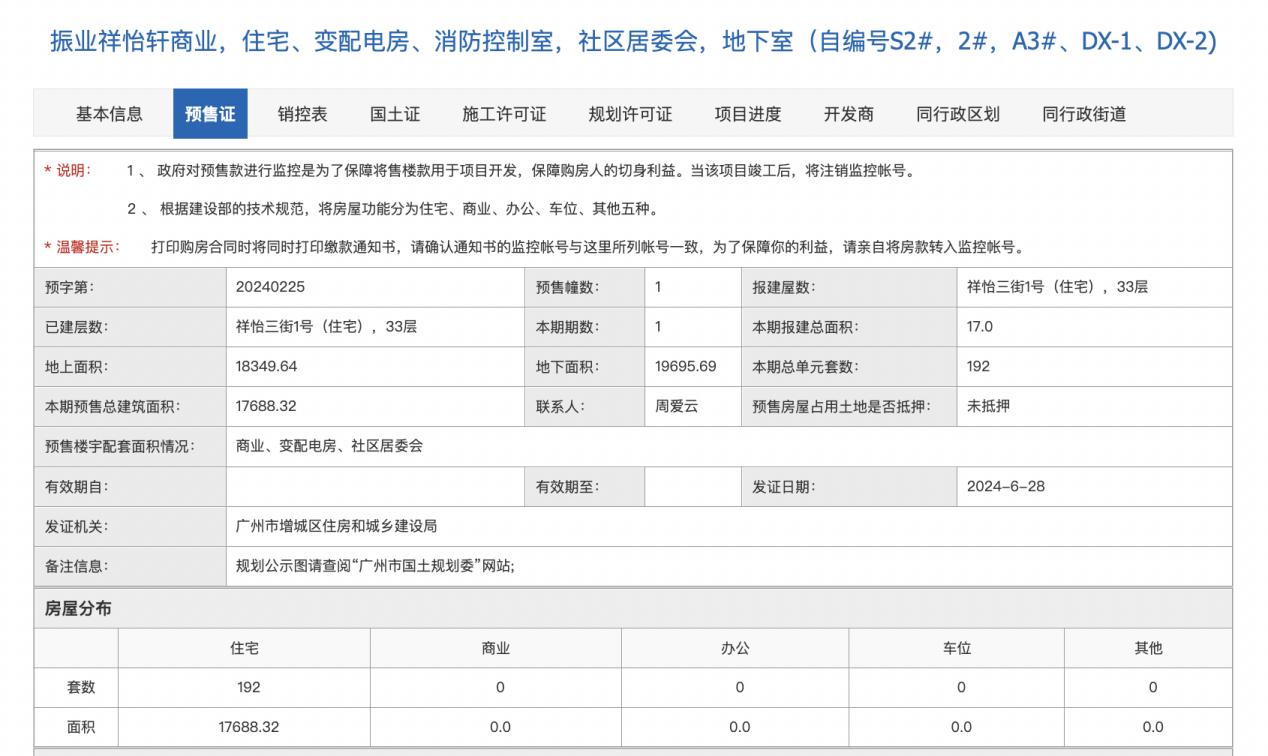Click the 地下面积 value 19695.69
The height and width of the screenshot is (756, 1268).
[686, 367]
